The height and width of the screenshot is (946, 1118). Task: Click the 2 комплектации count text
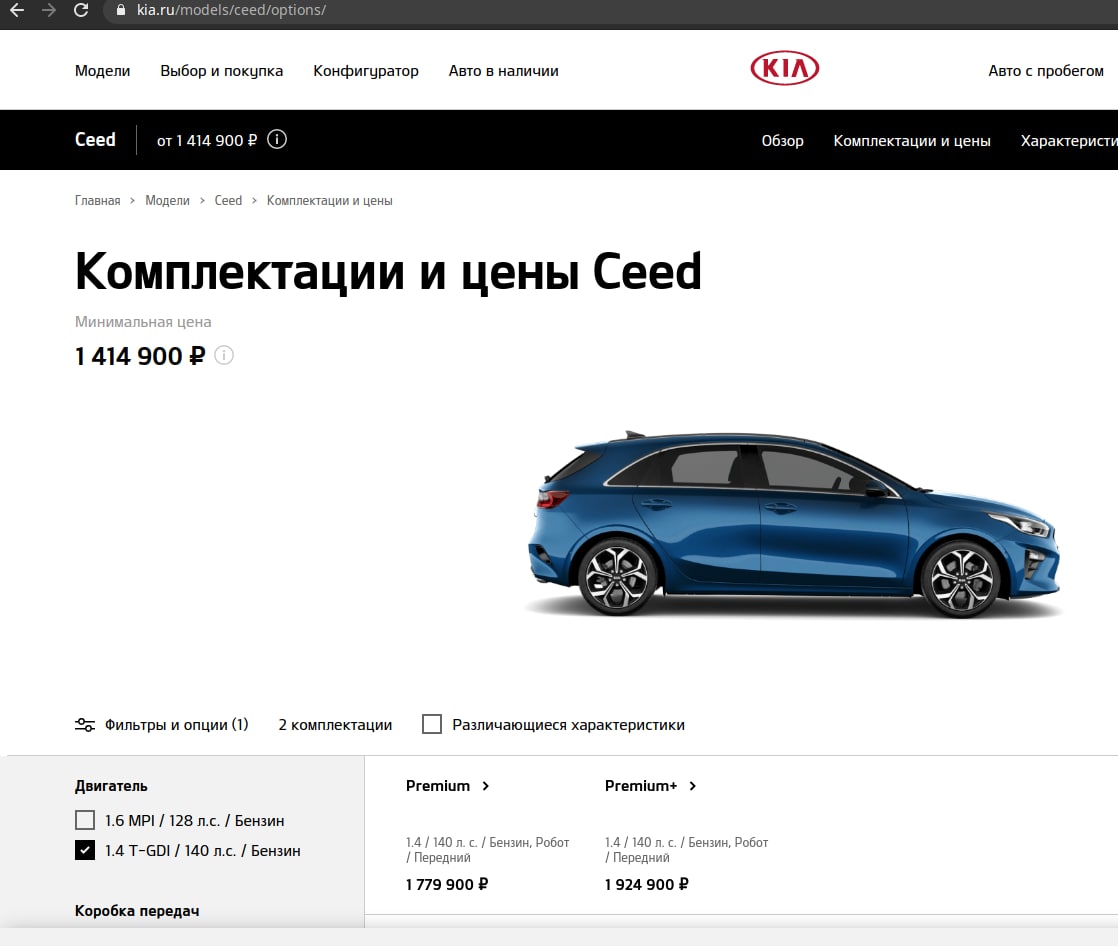335,725
